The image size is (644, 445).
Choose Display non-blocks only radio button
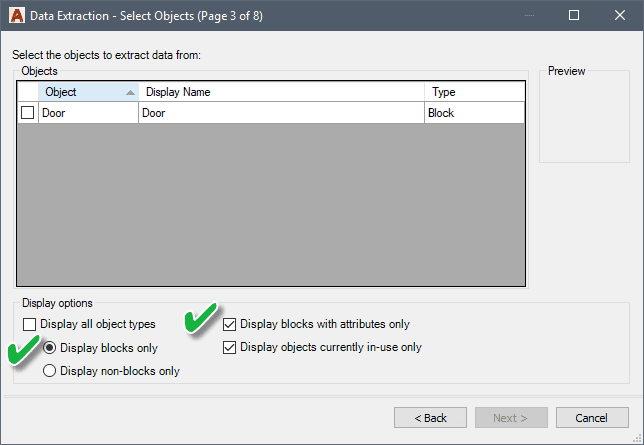click(50, 371)
